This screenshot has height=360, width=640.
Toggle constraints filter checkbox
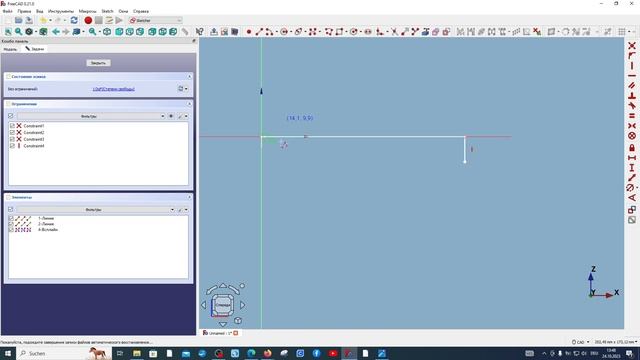tap(11, 116)
